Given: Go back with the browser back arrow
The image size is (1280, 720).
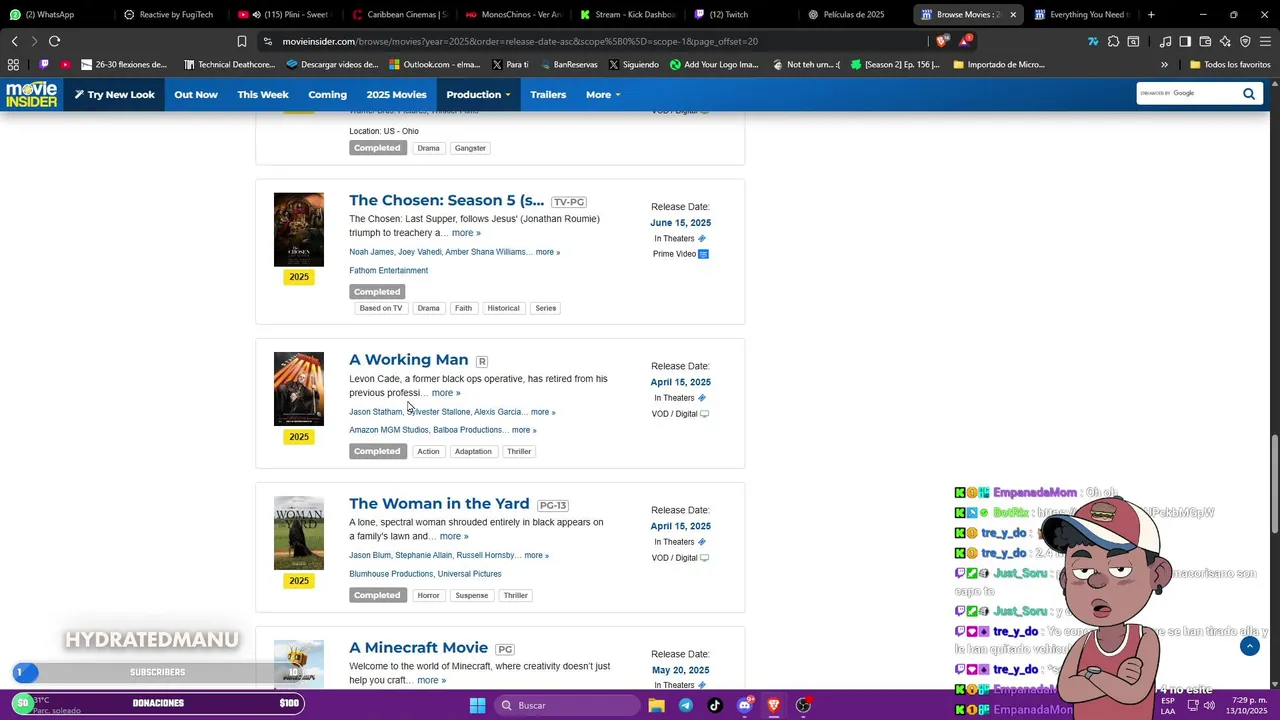Looking at the screenshot, I should click(x=14, y=41).
